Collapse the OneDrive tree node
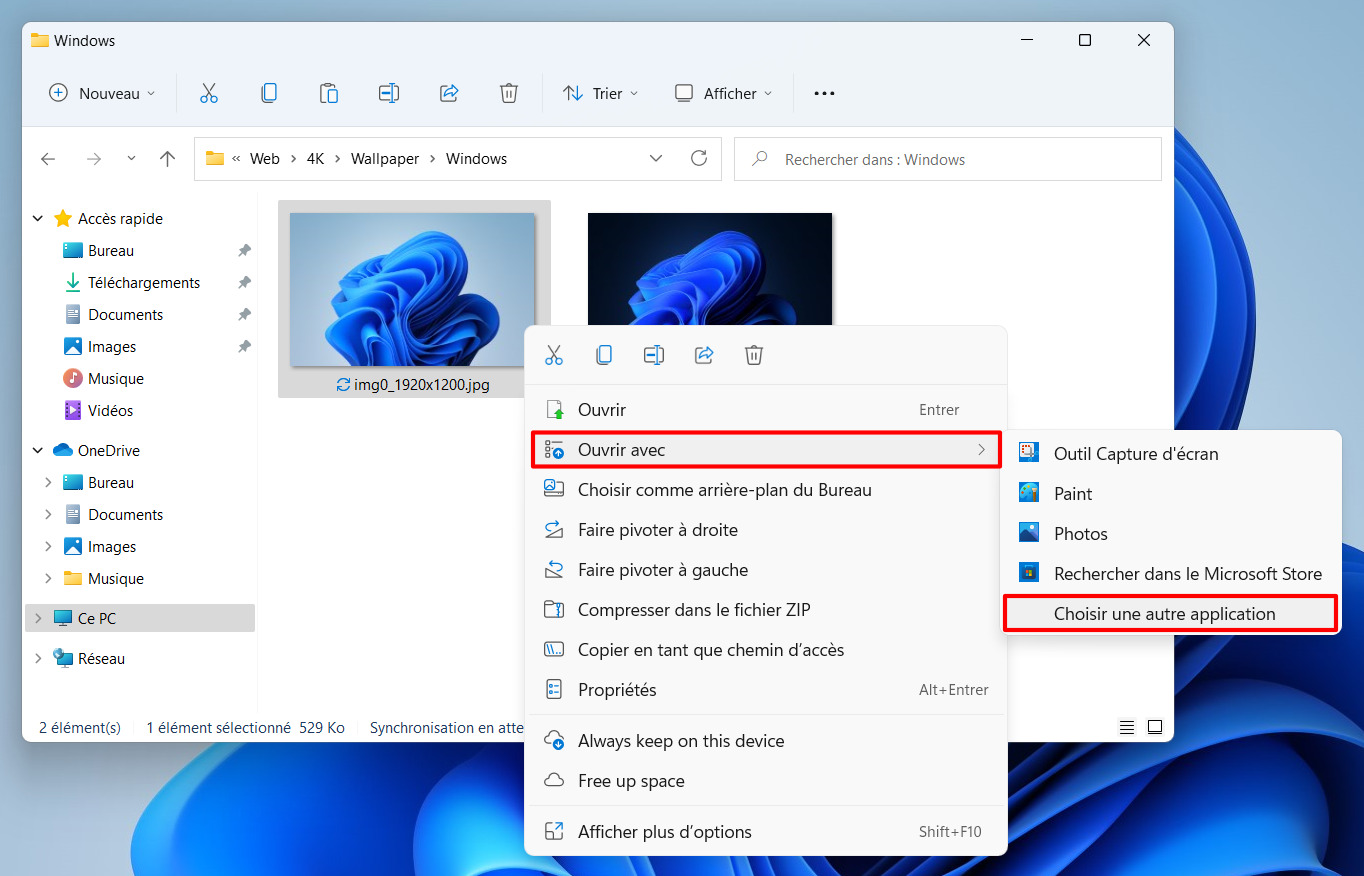Viewport: 1364px width, 876px height. coord(38,451)
